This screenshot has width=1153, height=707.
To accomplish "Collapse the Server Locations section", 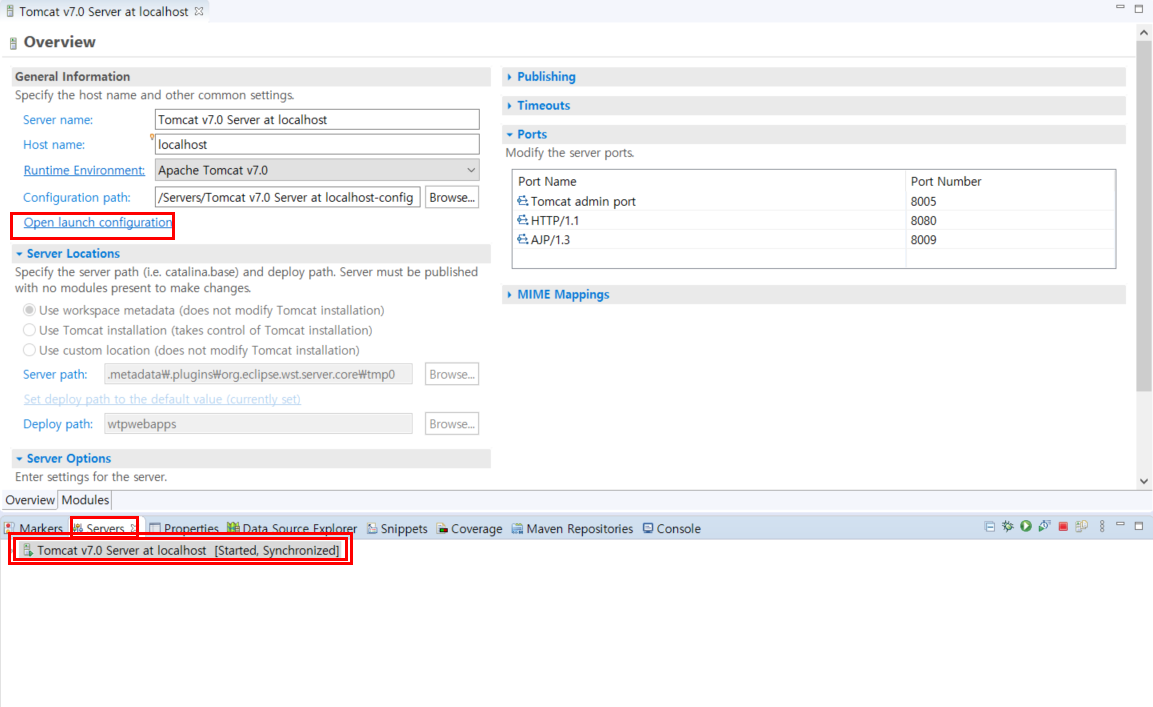I will click(19, 253).
